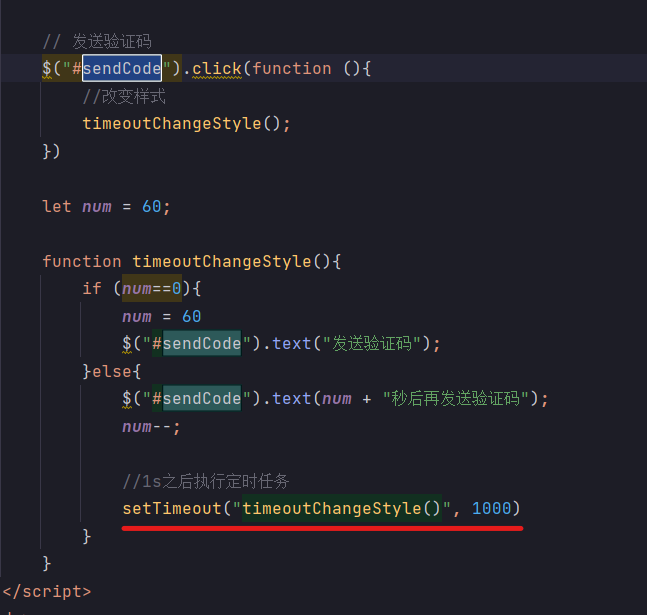Click the "timeoutChangeStyle()" string in setTimeout
This screenshot has width=647, height=615.
click(x=342, y=509)
